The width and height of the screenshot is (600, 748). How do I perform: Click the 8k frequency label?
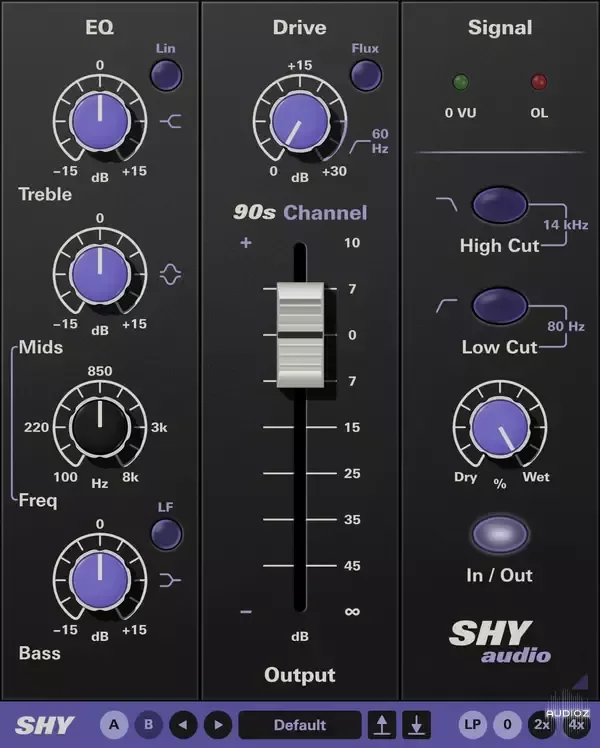pyautogui.click(x=130, y=477)
